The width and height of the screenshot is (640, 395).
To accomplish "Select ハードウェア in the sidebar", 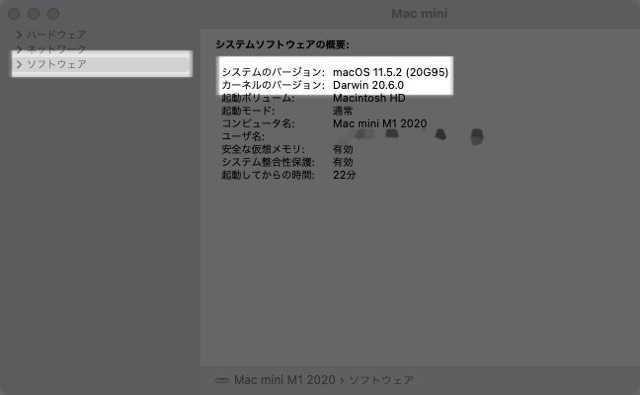I will coord(56,35).
